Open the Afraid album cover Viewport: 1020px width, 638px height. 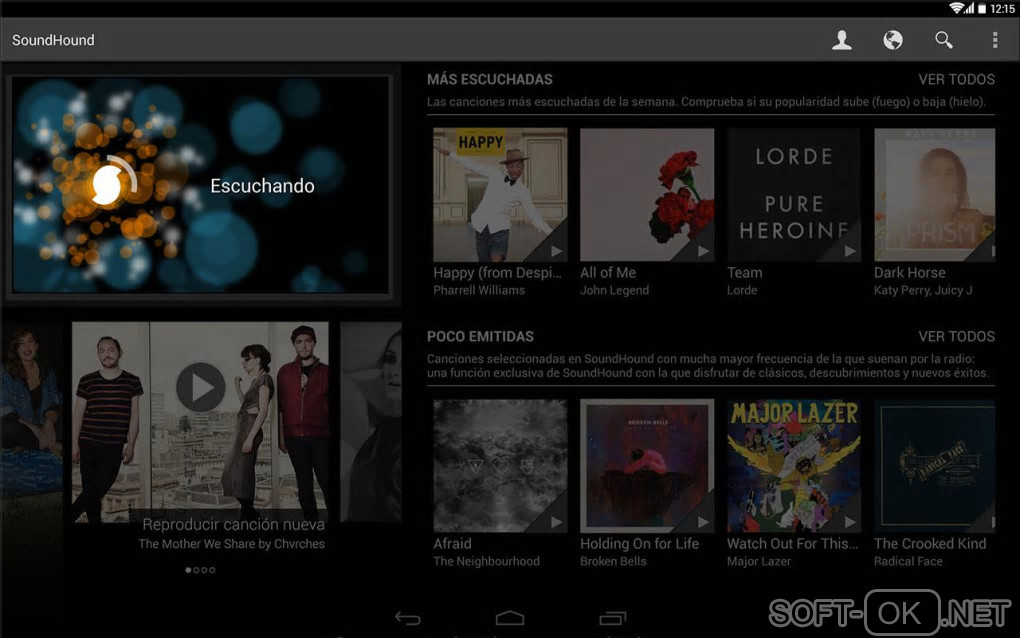(x=500, y=466)
